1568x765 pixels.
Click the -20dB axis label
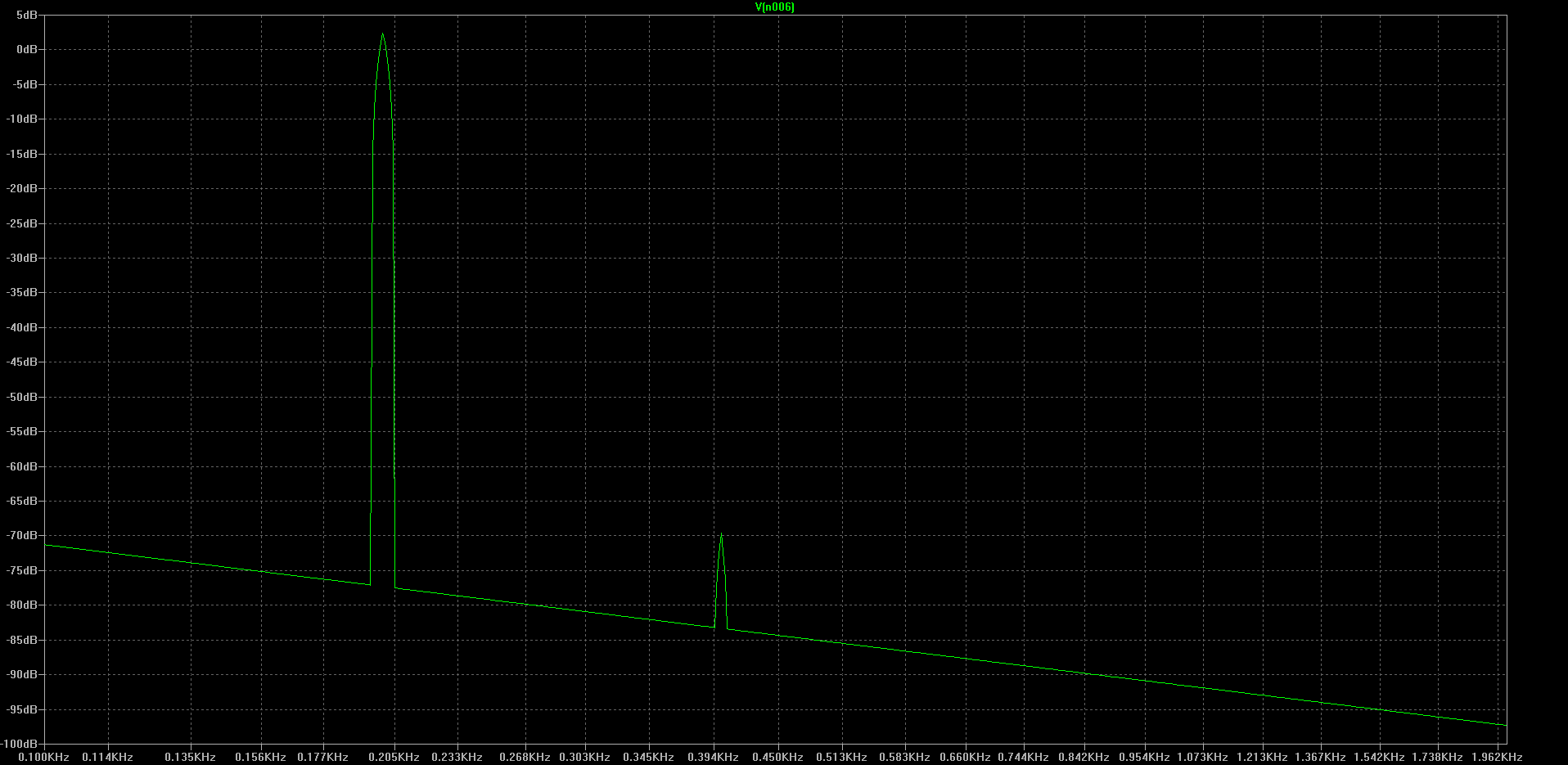pyautogui.click(x=22, y=188)
